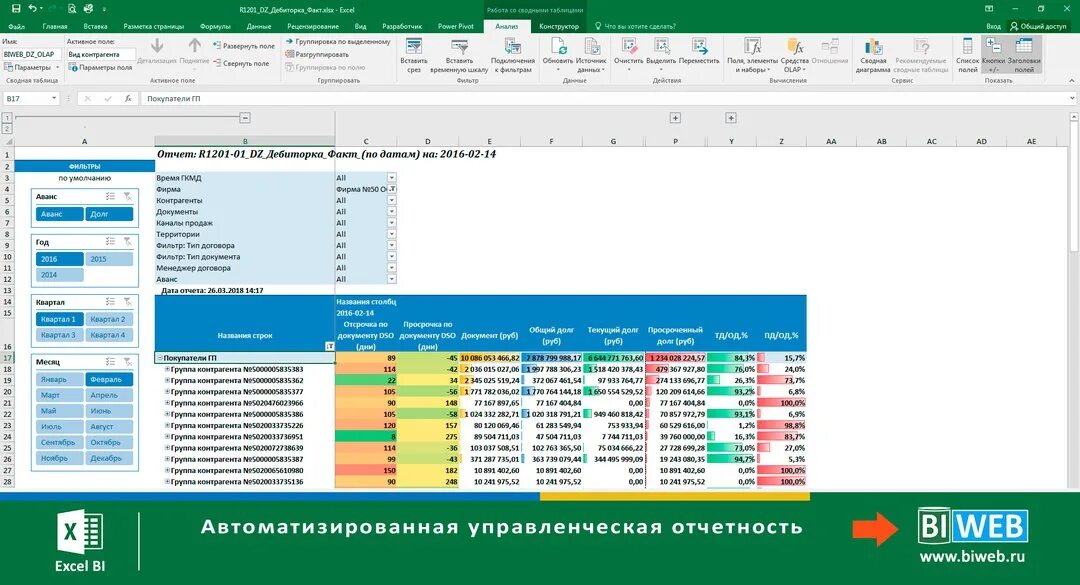The image size is (1080, 585).
Task: Open the Фирма filter dropdown
Action: coord(391,189)
